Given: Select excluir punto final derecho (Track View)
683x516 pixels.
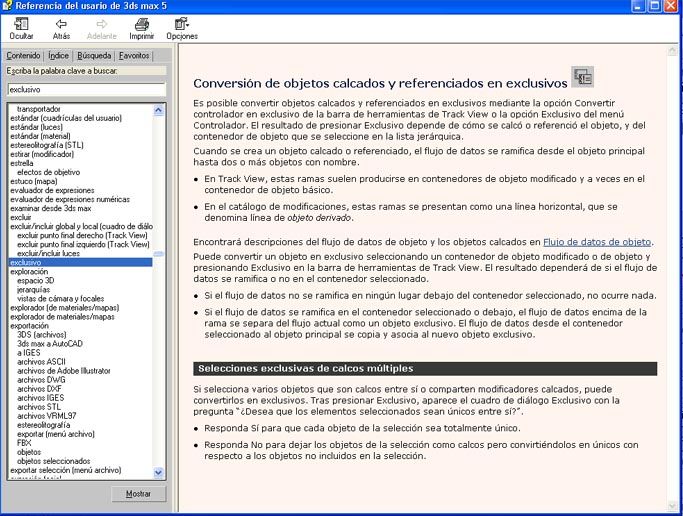Looking at the screenshot, I should 82,236.
